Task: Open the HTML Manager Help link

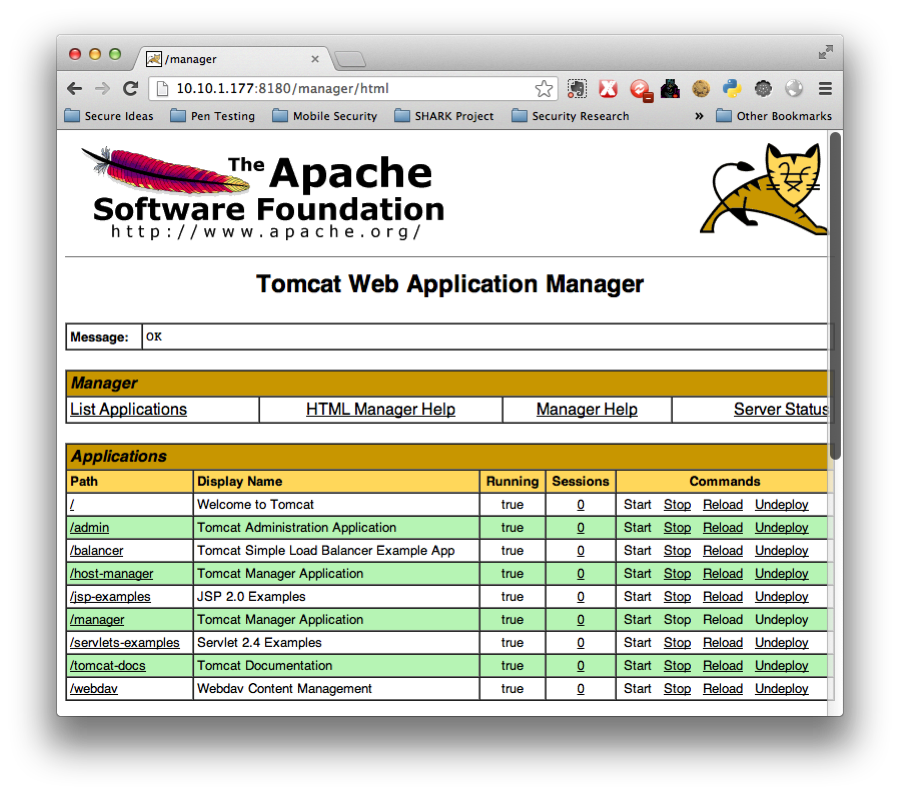Action: 381,409
